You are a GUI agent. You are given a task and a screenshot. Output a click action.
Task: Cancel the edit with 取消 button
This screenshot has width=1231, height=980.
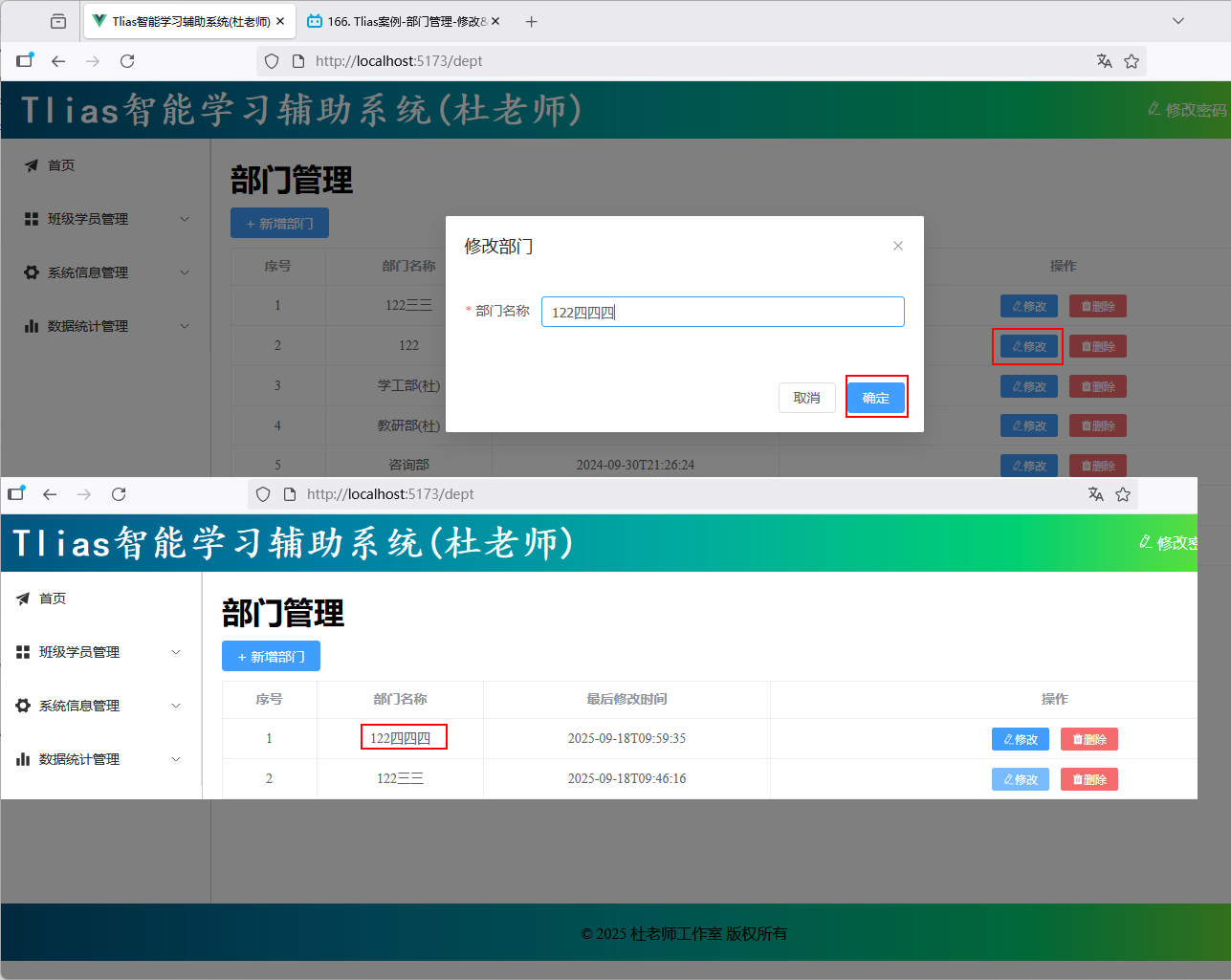pos(806,398)
